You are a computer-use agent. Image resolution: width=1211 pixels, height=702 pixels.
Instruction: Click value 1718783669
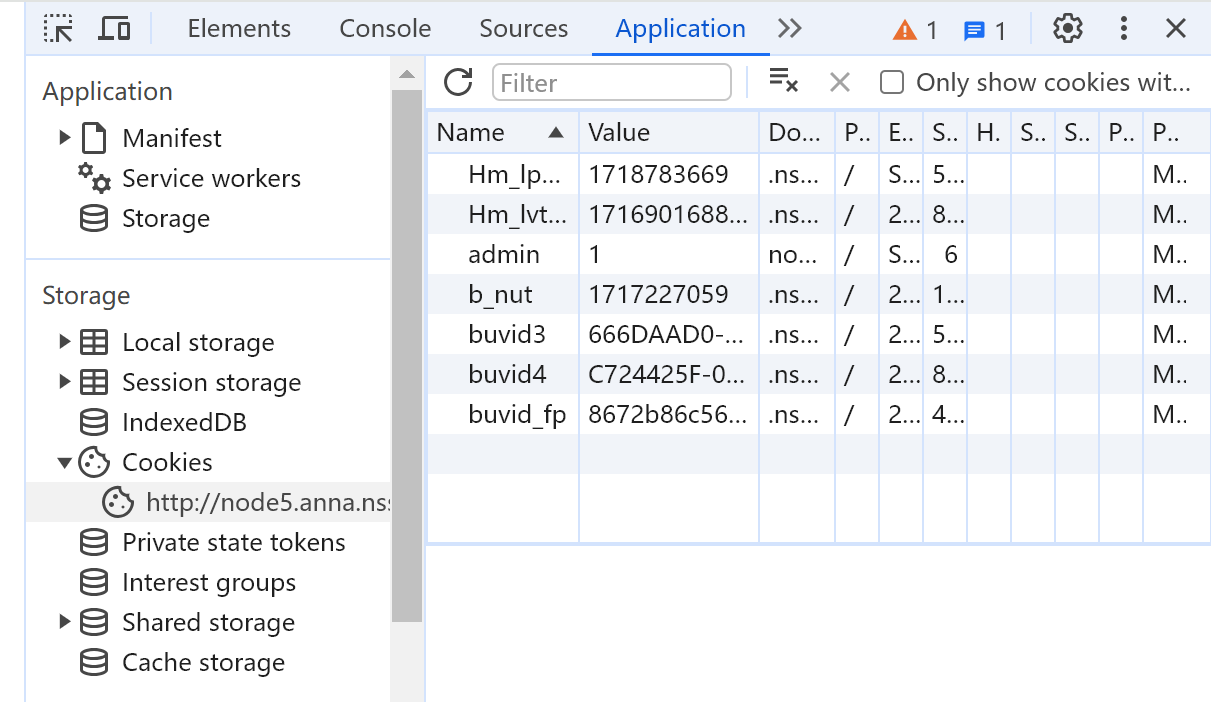(x=658, y=174)
